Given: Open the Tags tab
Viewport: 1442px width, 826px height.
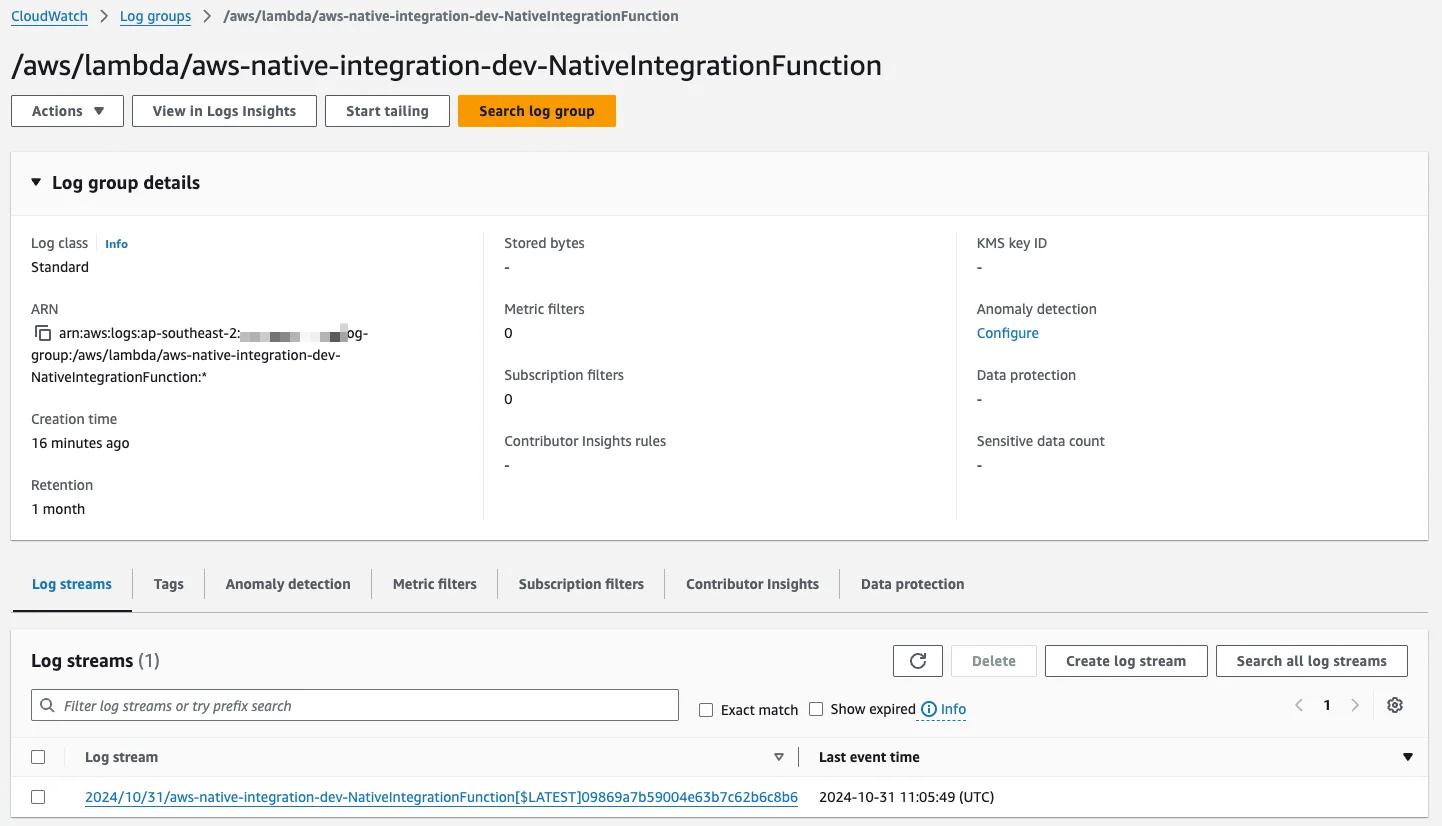Looking at the screenshot, I should (169, 584).
